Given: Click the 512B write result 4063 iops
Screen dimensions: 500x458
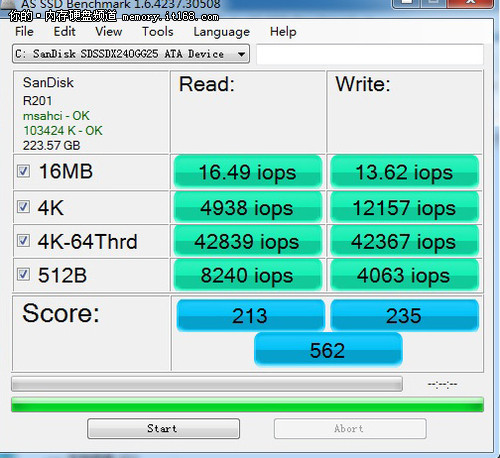Looking at the screenshot, I should pyautogui.click(x=404, y=275).
